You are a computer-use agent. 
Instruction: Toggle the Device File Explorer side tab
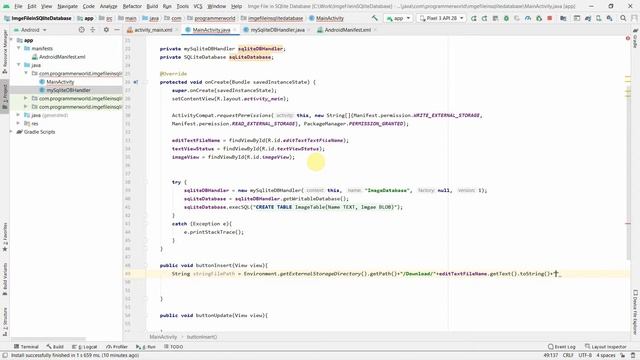(x=636, y=312)
